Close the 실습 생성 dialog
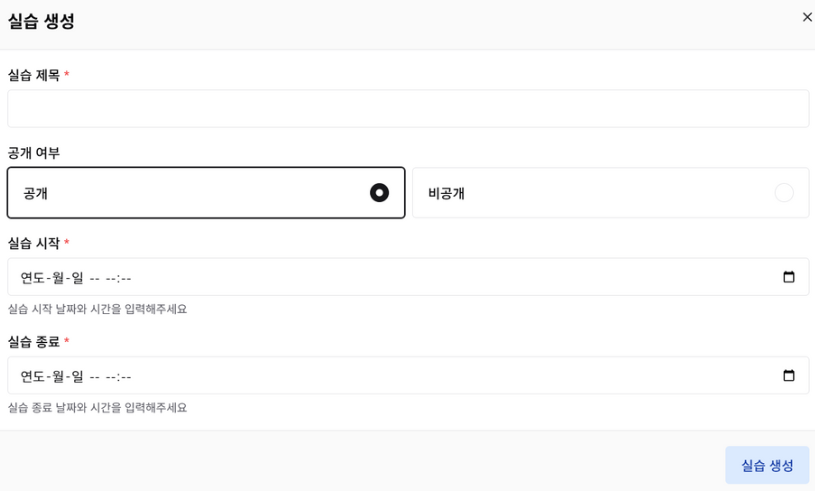 click(x=807, y=17)
